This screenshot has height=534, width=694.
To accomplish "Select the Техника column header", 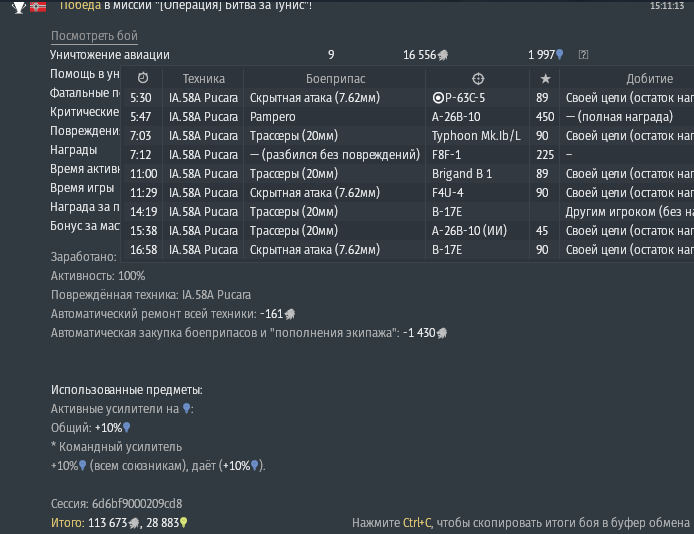I will 204,79.
